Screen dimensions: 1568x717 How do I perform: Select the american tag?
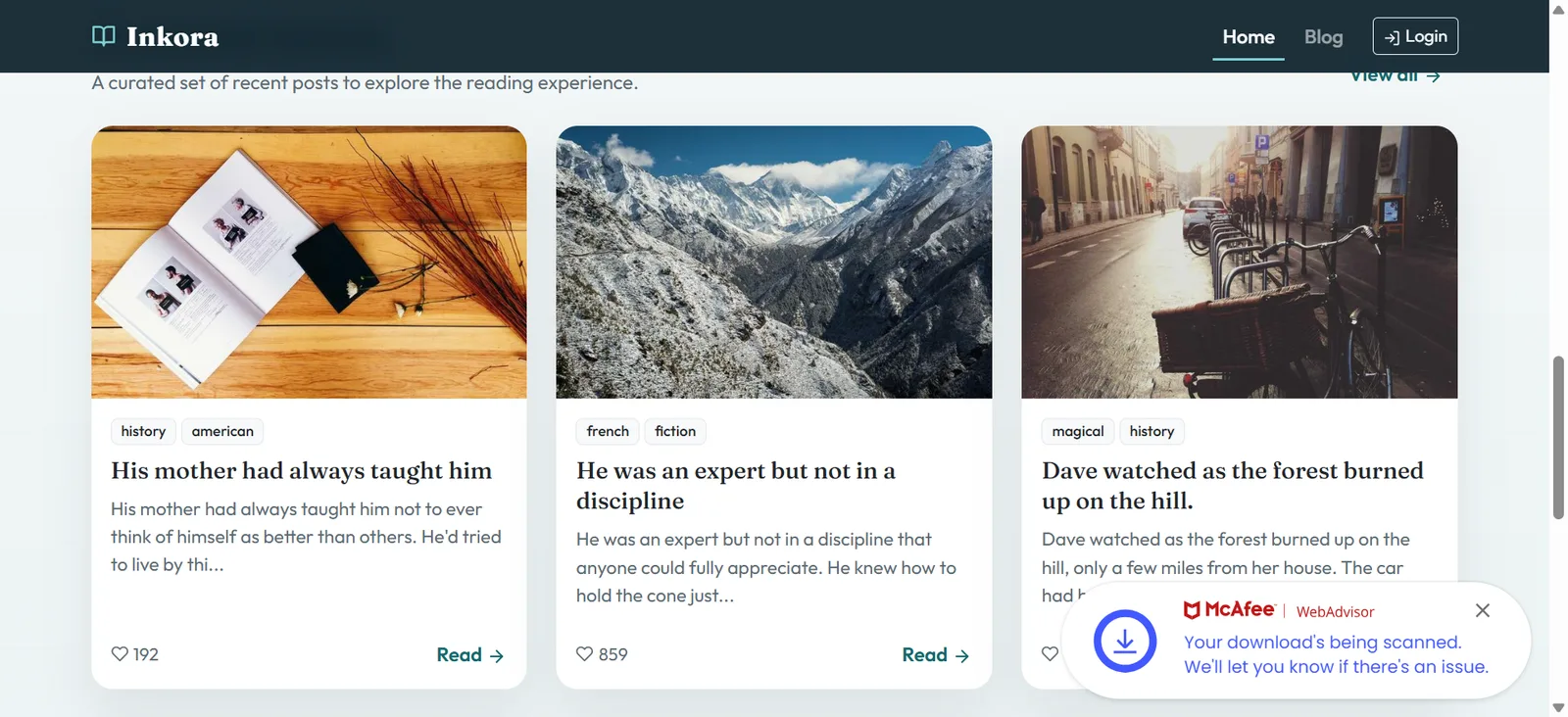222,431
